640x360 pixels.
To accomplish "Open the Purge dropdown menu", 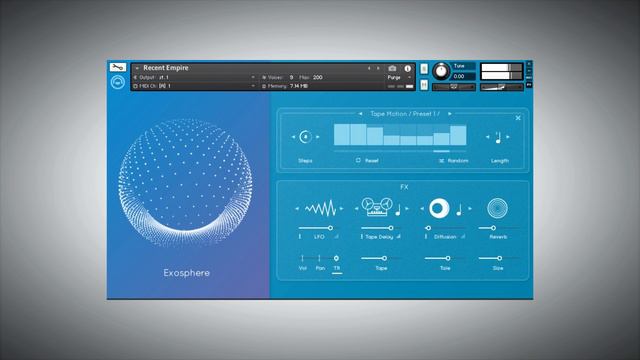I will pyautogui.click(x=398, y=77).
